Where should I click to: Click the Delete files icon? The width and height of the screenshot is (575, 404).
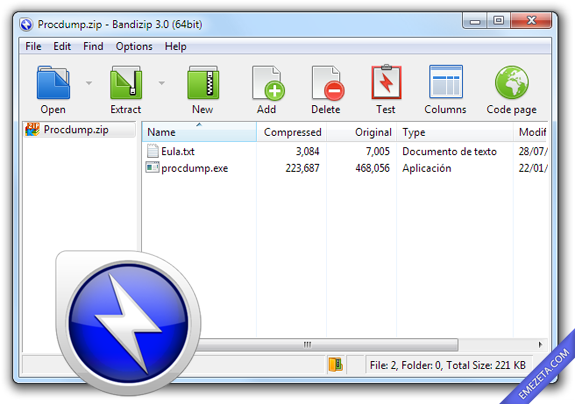coord(327,83)
